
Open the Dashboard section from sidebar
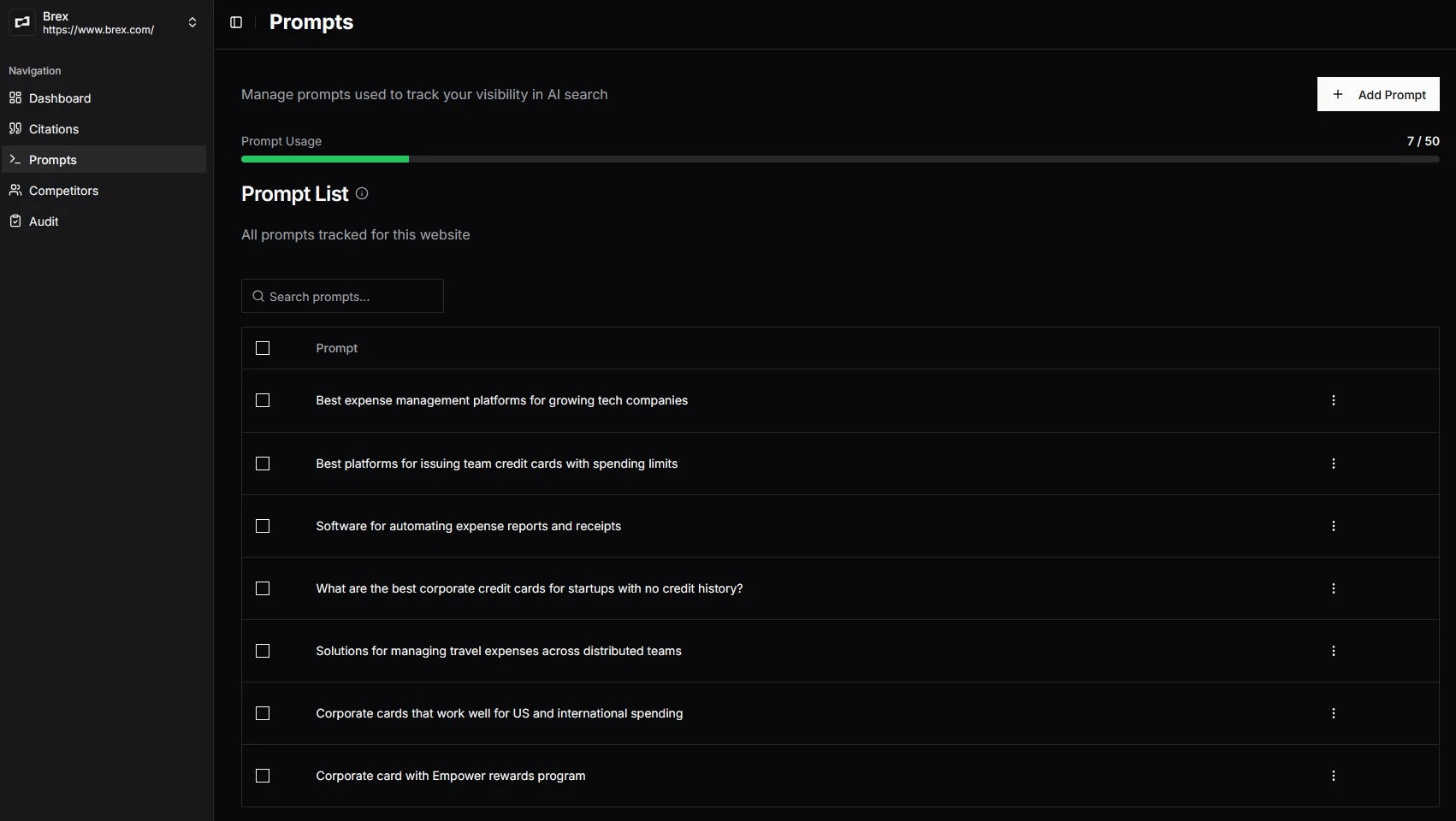pyautogui.click(x=60, y=98)
